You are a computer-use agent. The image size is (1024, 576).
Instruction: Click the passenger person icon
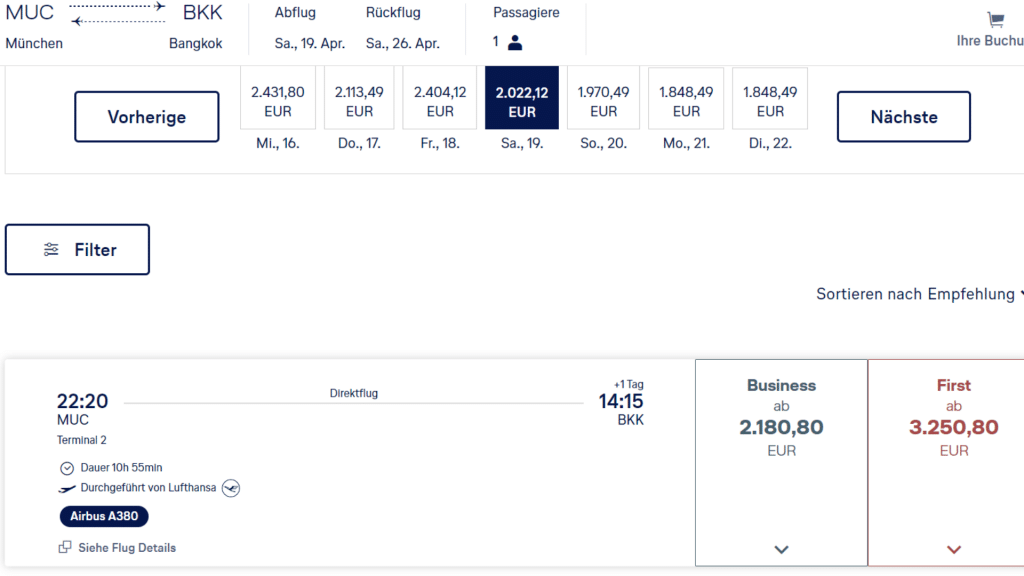click(515, 42)
